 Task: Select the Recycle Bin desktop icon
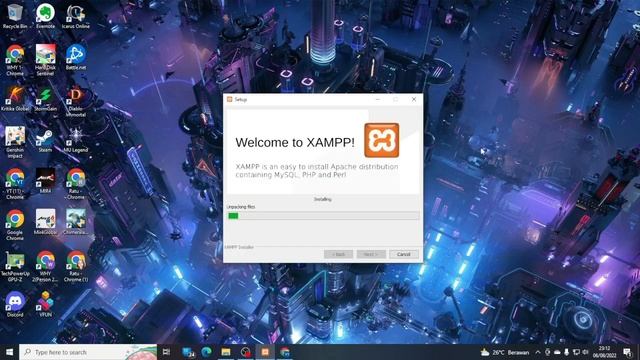point(15,16)
